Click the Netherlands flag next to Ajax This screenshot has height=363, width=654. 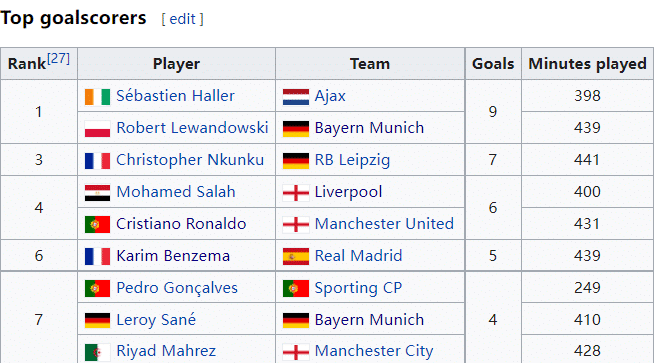coord(296,97)
